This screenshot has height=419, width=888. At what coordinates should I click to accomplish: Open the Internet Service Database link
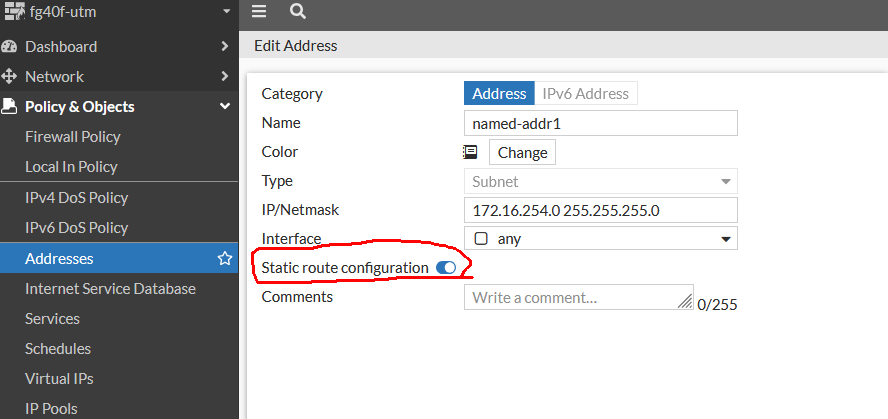(110, 289)
